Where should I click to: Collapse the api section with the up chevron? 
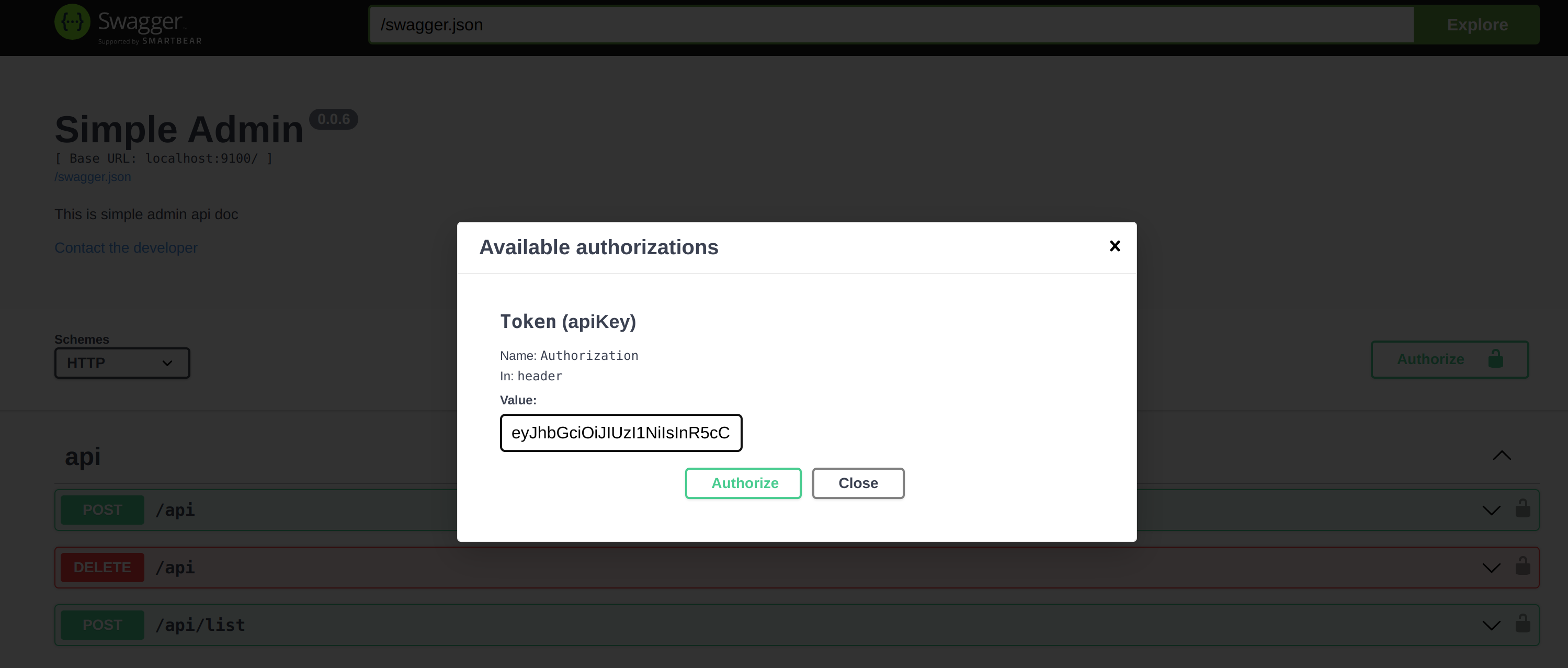[1502, 456]
